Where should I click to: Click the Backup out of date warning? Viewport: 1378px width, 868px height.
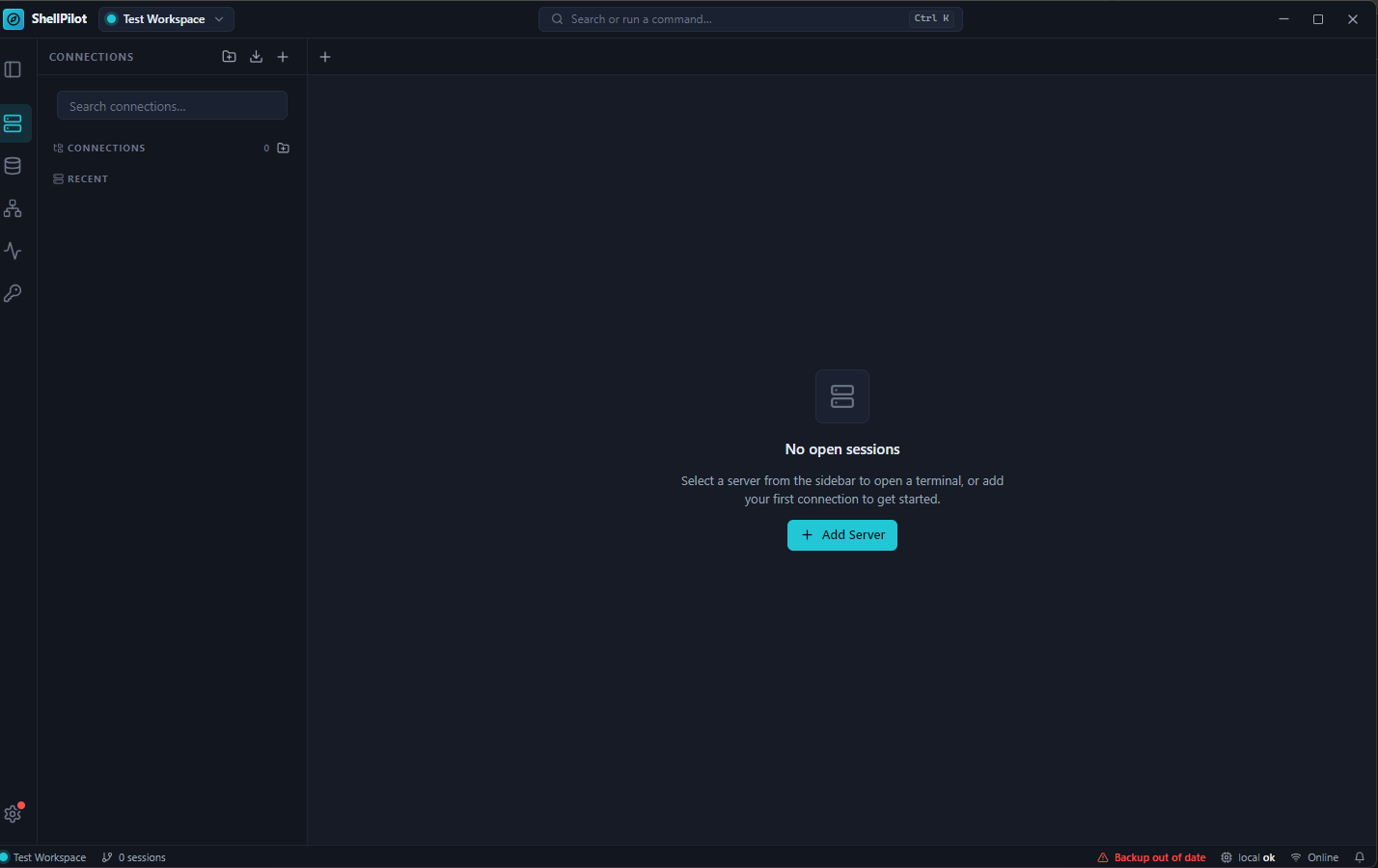click(1151, 857)
